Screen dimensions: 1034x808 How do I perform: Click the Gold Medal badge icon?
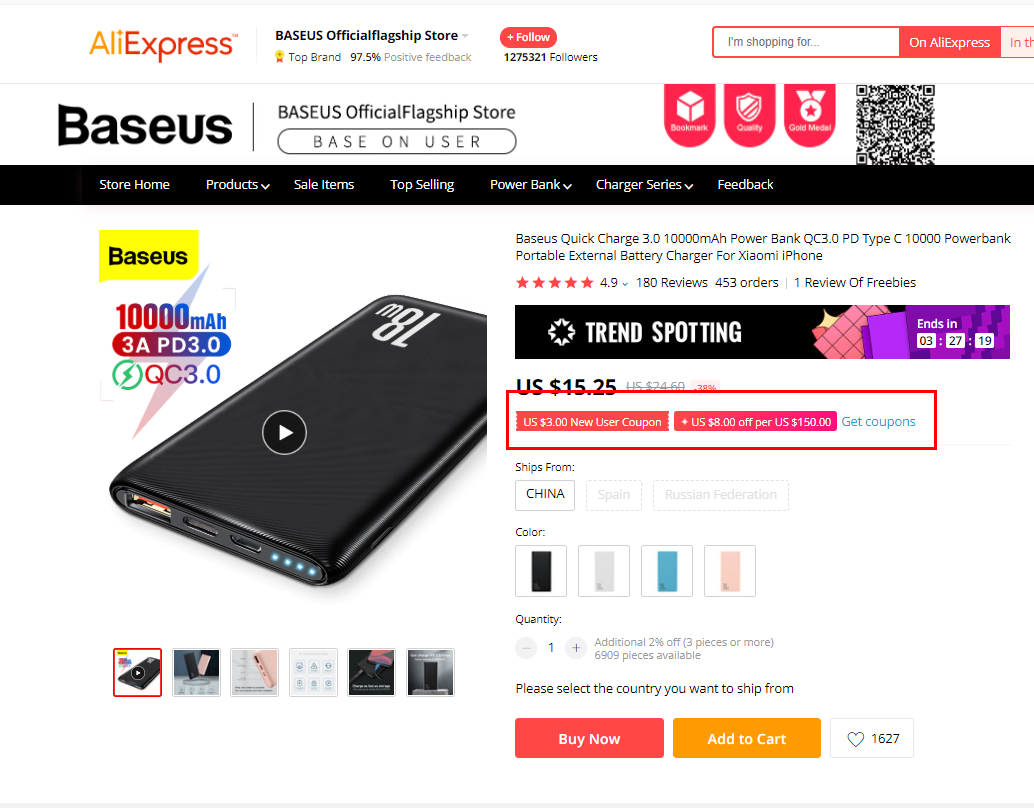pos(810,114)
